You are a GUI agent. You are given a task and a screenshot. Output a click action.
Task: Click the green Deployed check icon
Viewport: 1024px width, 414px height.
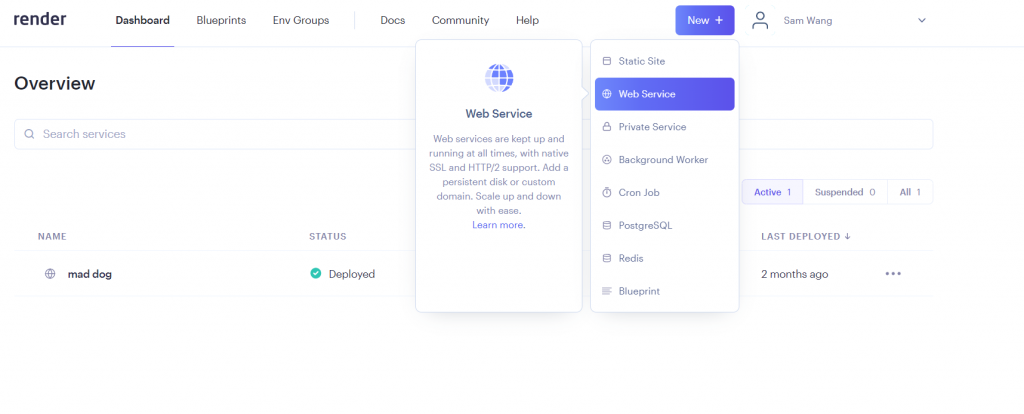(x=316, y=274)
